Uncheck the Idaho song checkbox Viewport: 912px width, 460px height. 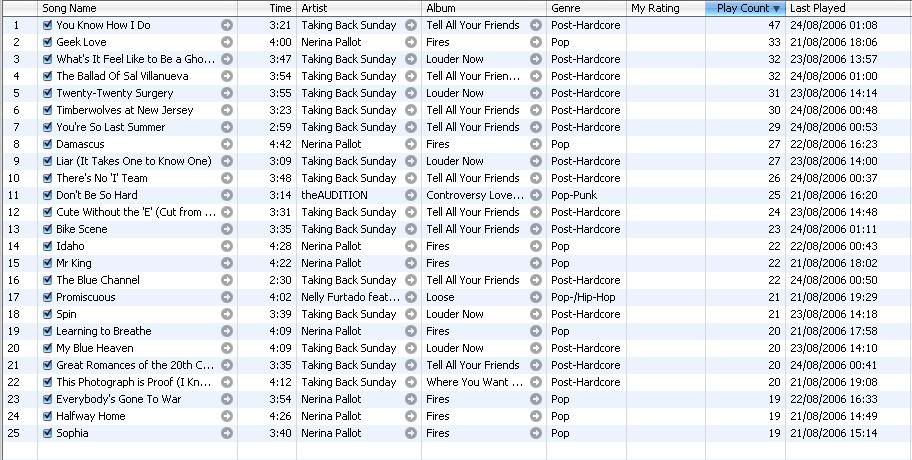[48, 246]
